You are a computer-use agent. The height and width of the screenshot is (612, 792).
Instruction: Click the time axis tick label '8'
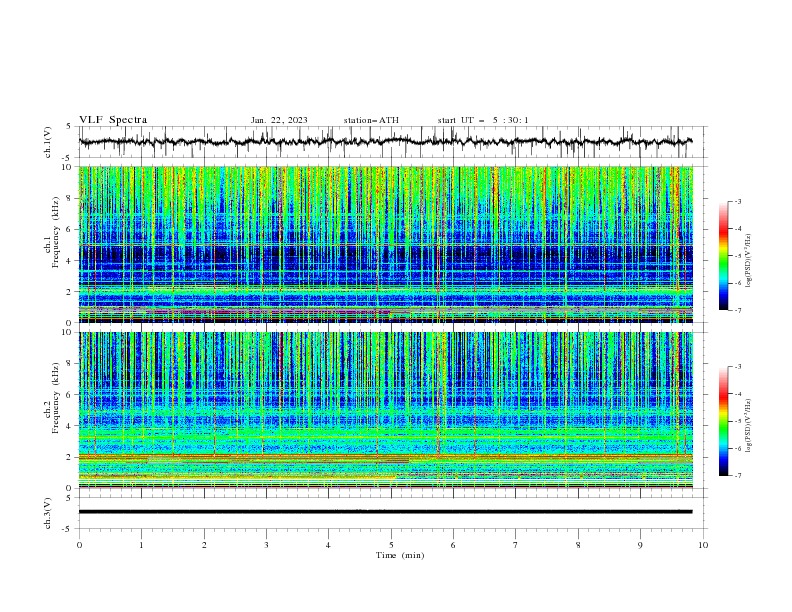[x=578, y=545]
